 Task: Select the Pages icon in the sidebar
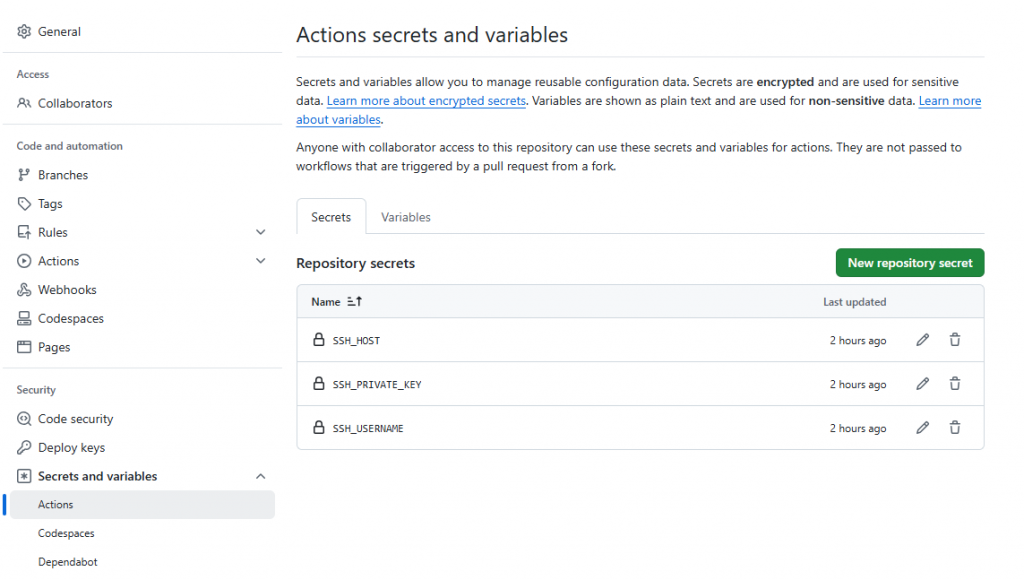click(x=21, y=347)
